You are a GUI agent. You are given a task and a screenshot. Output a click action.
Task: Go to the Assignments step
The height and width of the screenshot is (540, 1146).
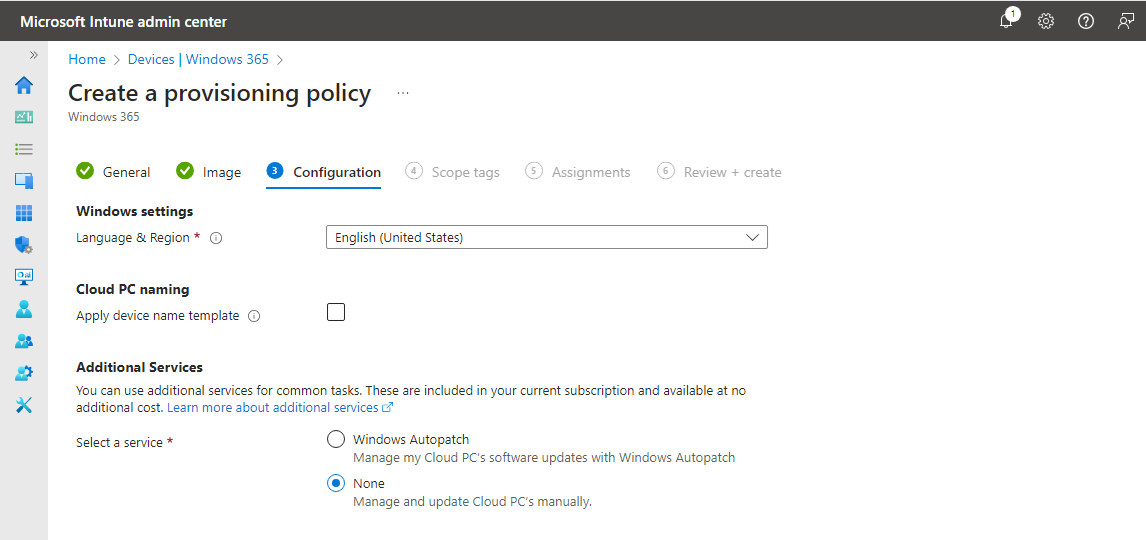[x=577, y=172]
